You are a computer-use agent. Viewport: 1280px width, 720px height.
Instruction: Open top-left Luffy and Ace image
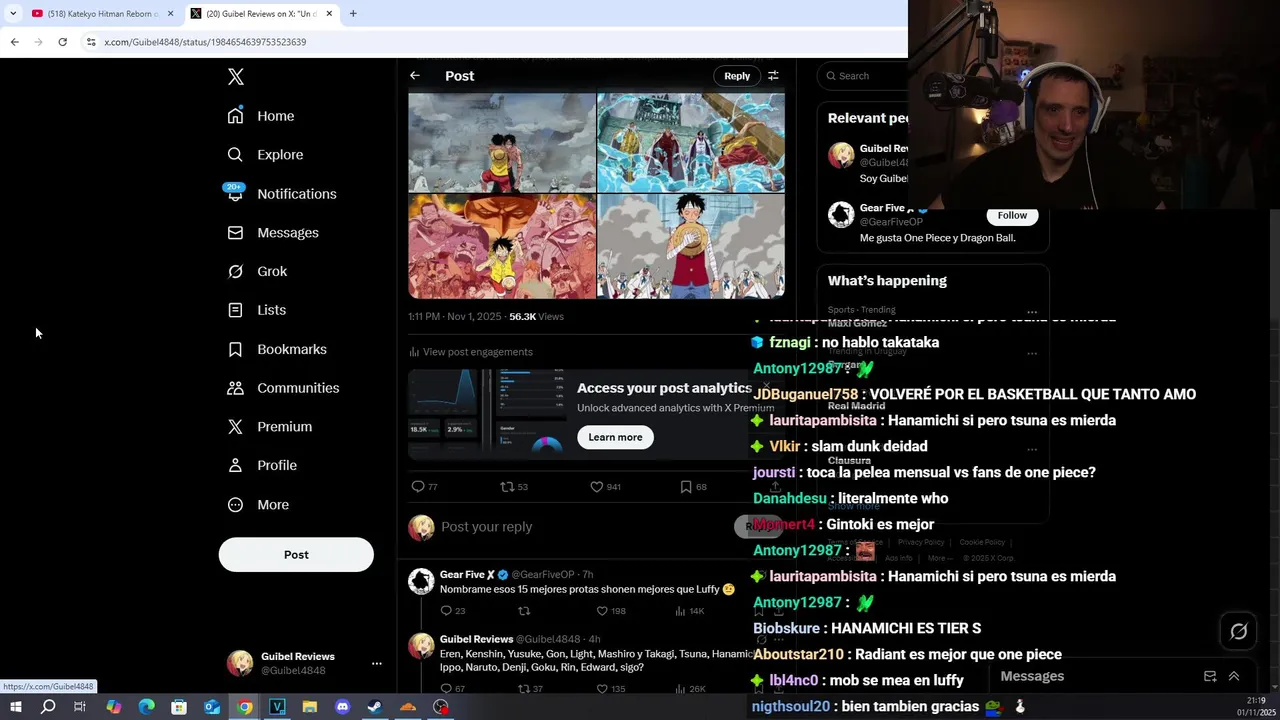click(x=502, y=142)
